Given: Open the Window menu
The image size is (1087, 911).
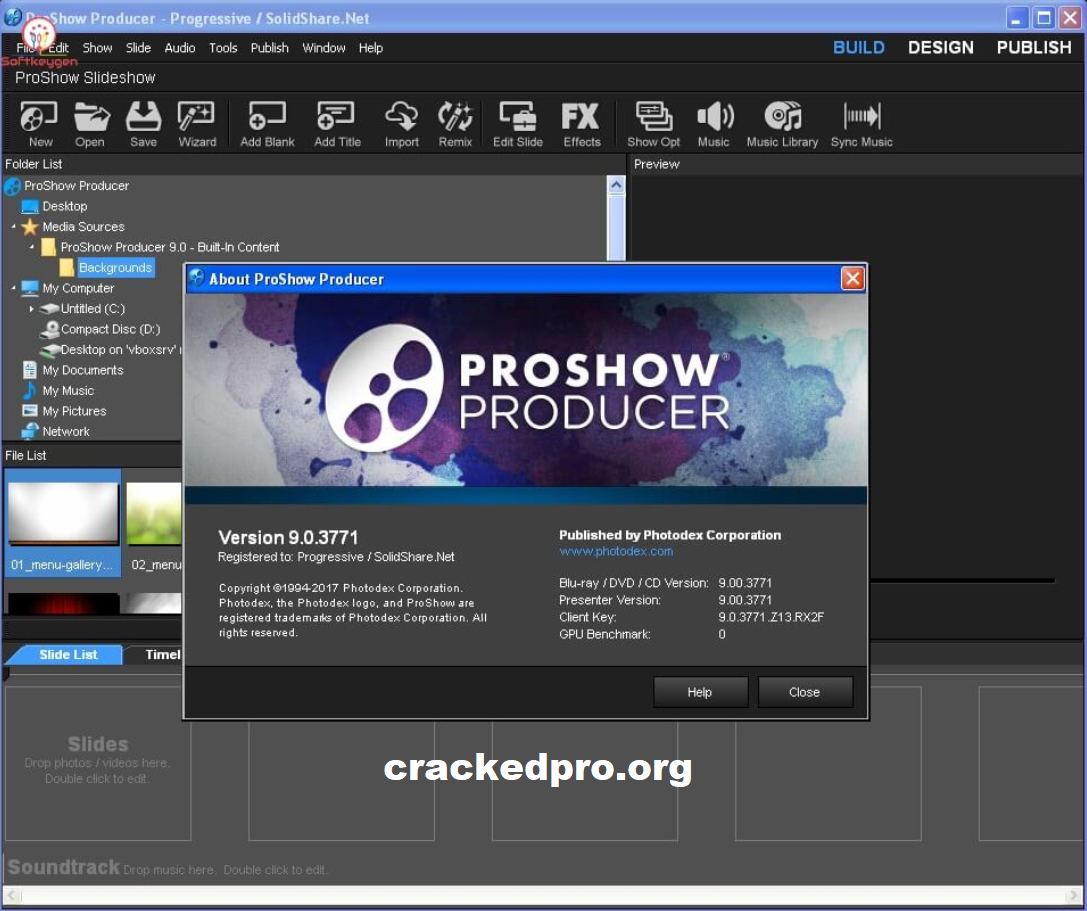Looking at the screenshot, I should [324, 48].
